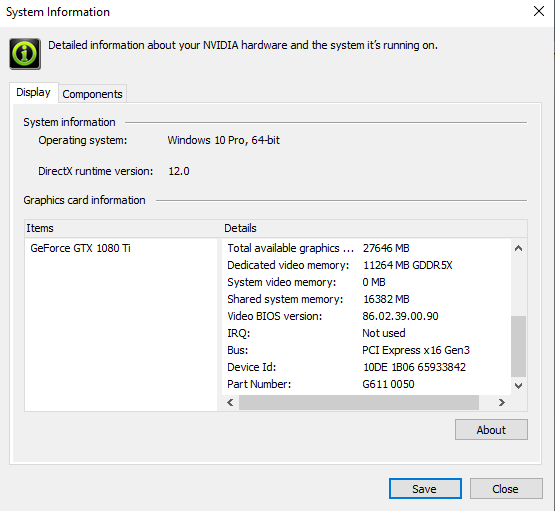Viewport: 555px width, 511px height.
Task: Click the DirectX runtime version label
Action: (x=96, y=171)
